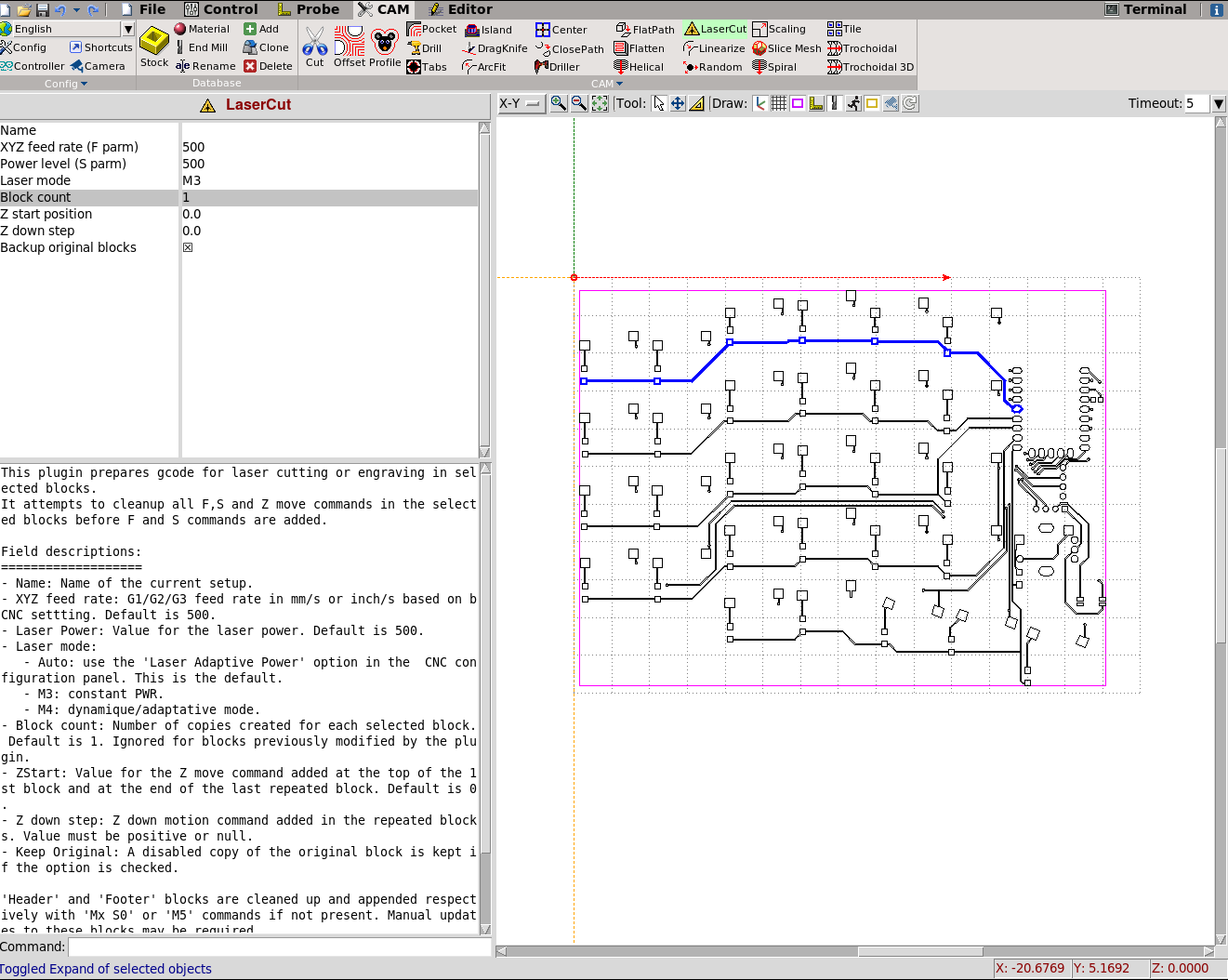Open the Timeout dropdown arrow
Screen dimensions: 1228x980
click(1219, 103)
